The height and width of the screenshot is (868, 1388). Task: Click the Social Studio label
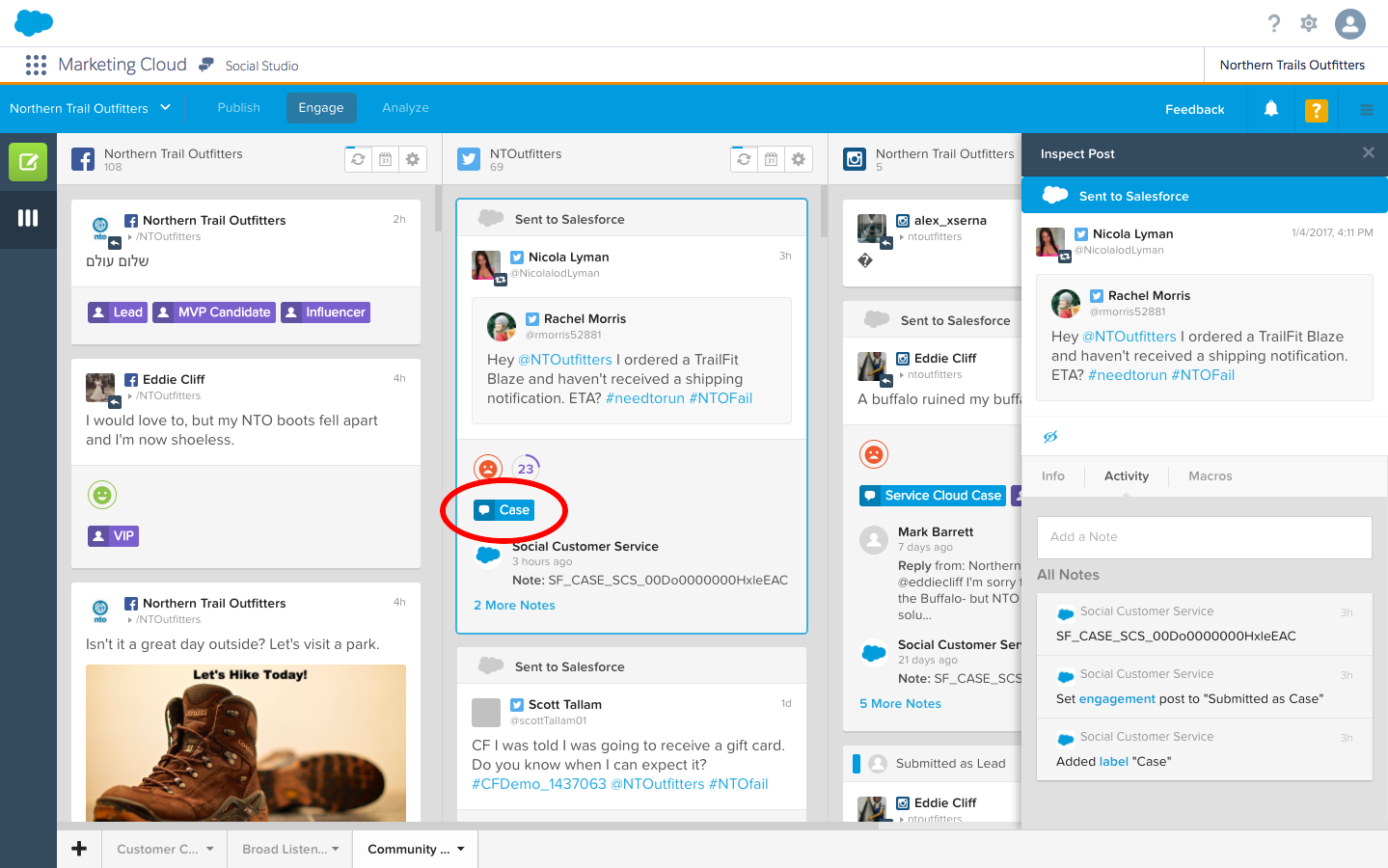[x=261, y=66]
